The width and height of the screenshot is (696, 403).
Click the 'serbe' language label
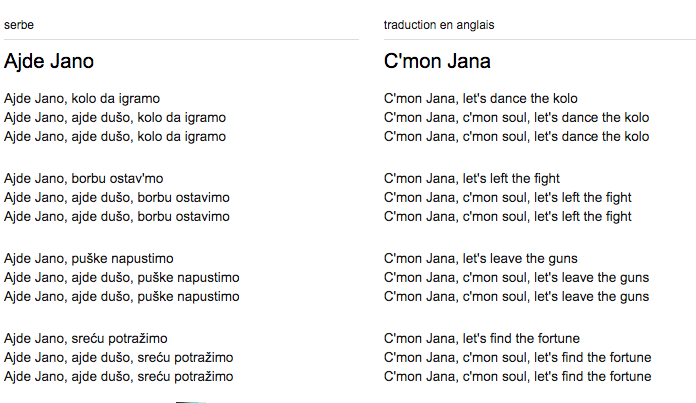[19, 25]
